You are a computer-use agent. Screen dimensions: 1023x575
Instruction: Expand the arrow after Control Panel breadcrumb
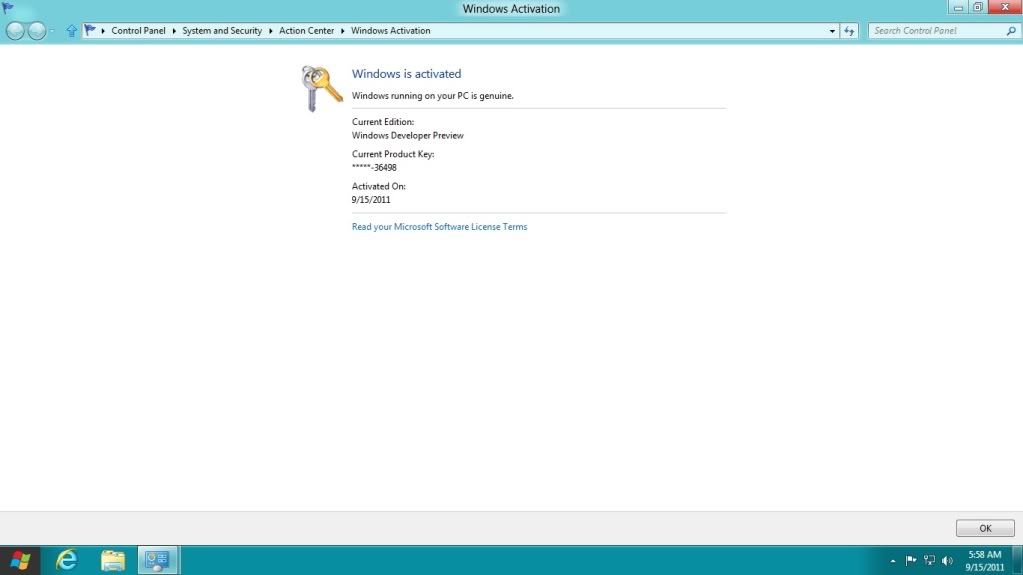click(x=174, y=31)
